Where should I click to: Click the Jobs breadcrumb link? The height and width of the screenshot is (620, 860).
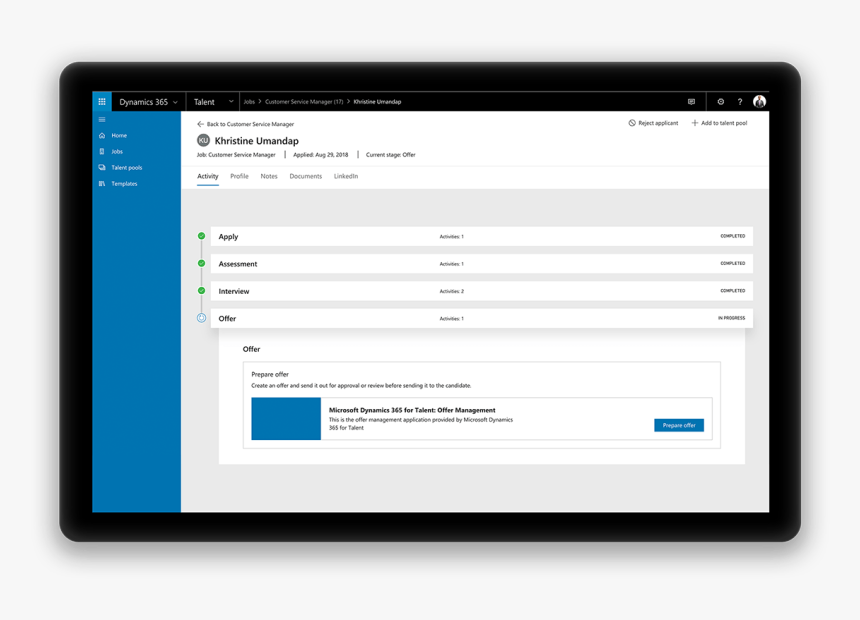(249, 102)
